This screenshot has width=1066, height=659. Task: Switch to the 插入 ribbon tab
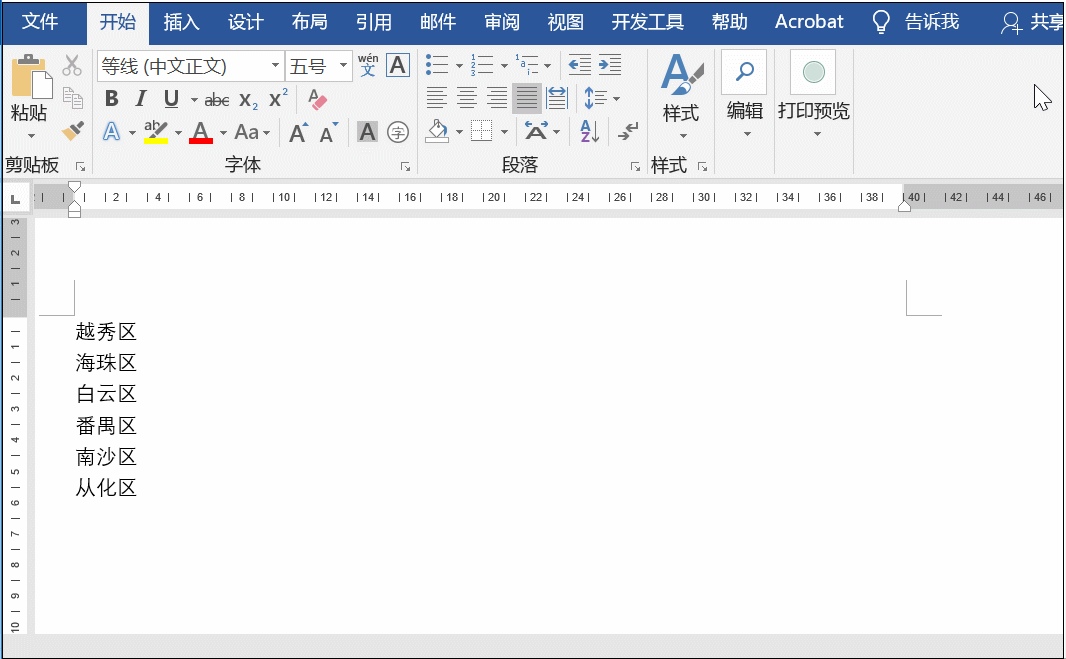pos(181,21)
